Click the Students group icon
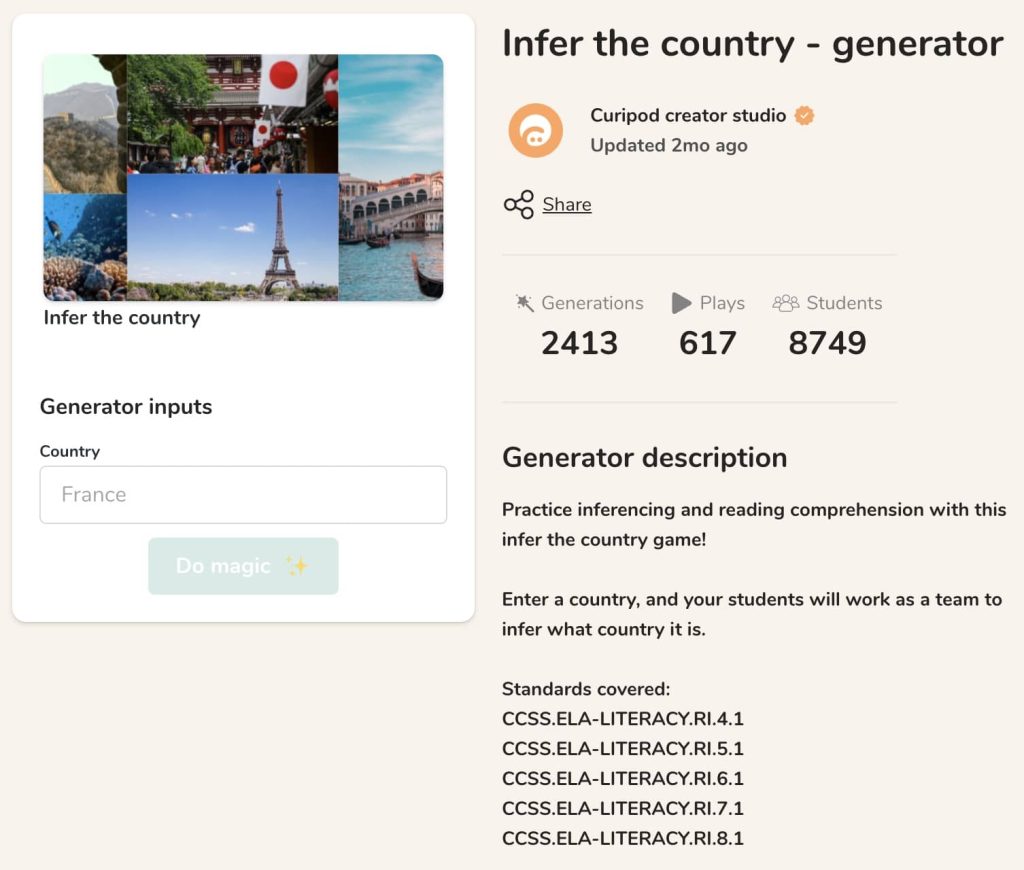This screenshot has height=870, width=1024. [786, 303]
